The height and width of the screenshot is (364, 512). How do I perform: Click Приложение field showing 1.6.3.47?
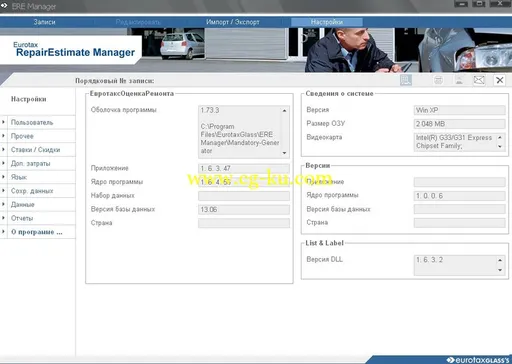pyautogui.click(x=244, y=168)
